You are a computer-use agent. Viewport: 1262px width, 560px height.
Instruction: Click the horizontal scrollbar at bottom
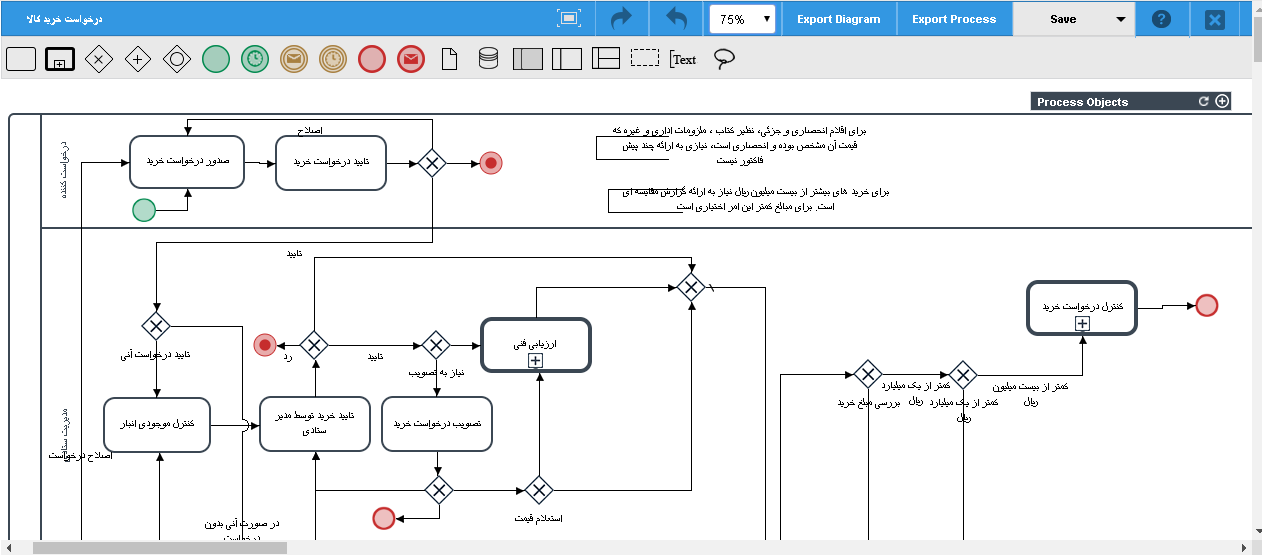160,548
